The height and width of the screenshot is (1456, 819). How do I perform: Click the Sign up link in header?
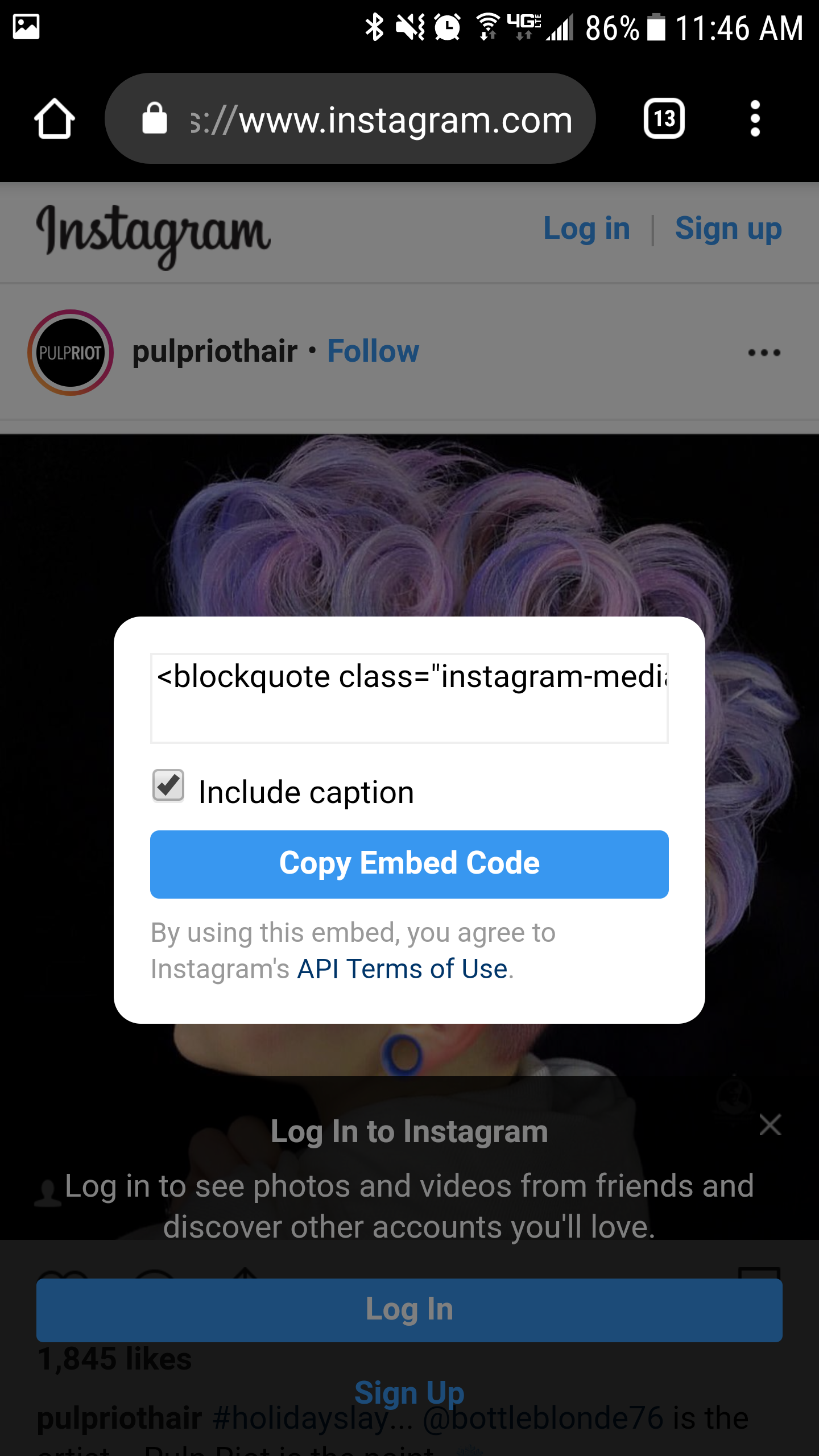coord(728,229)
